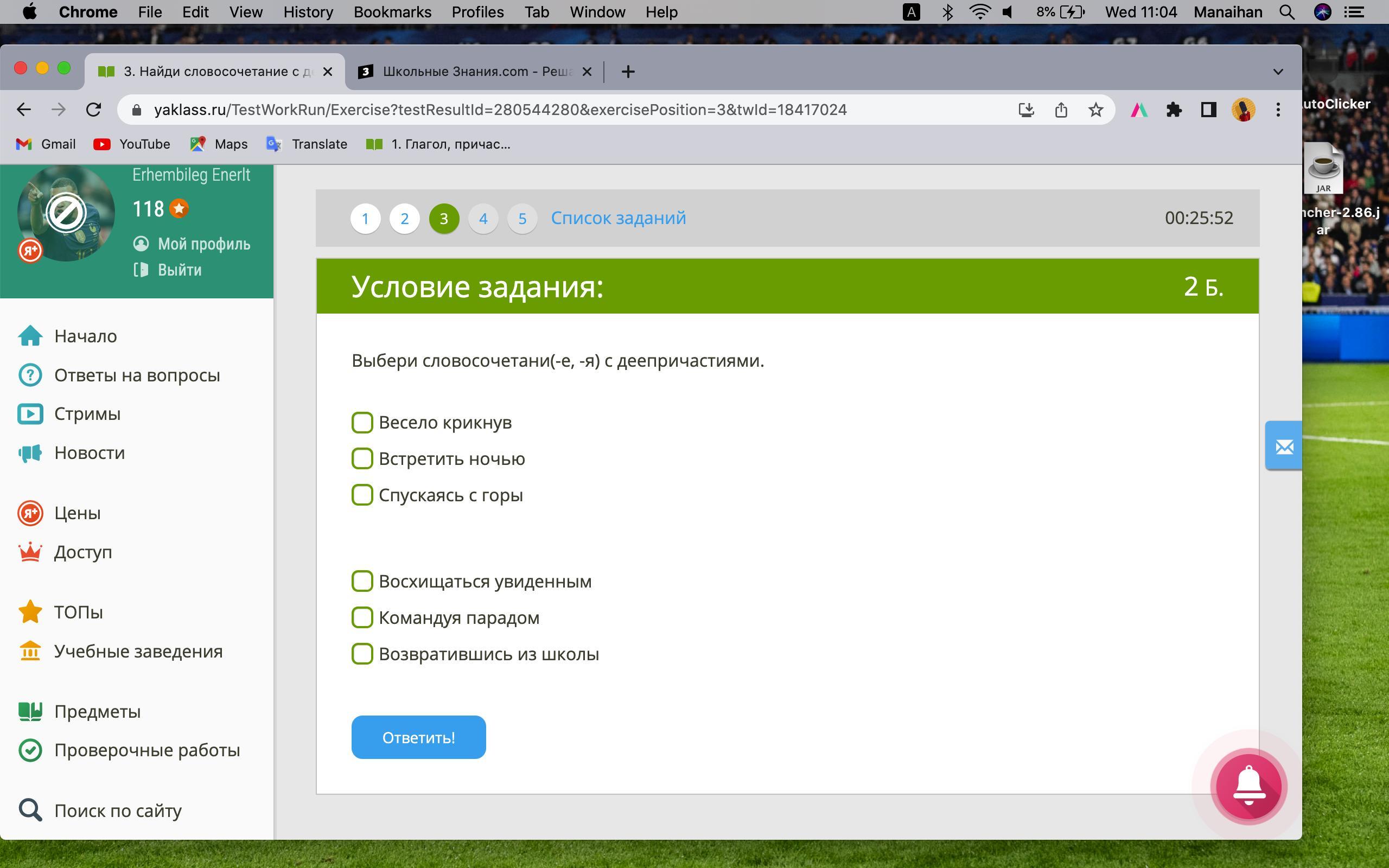Open the envelope message side button

click(1283, 446)
